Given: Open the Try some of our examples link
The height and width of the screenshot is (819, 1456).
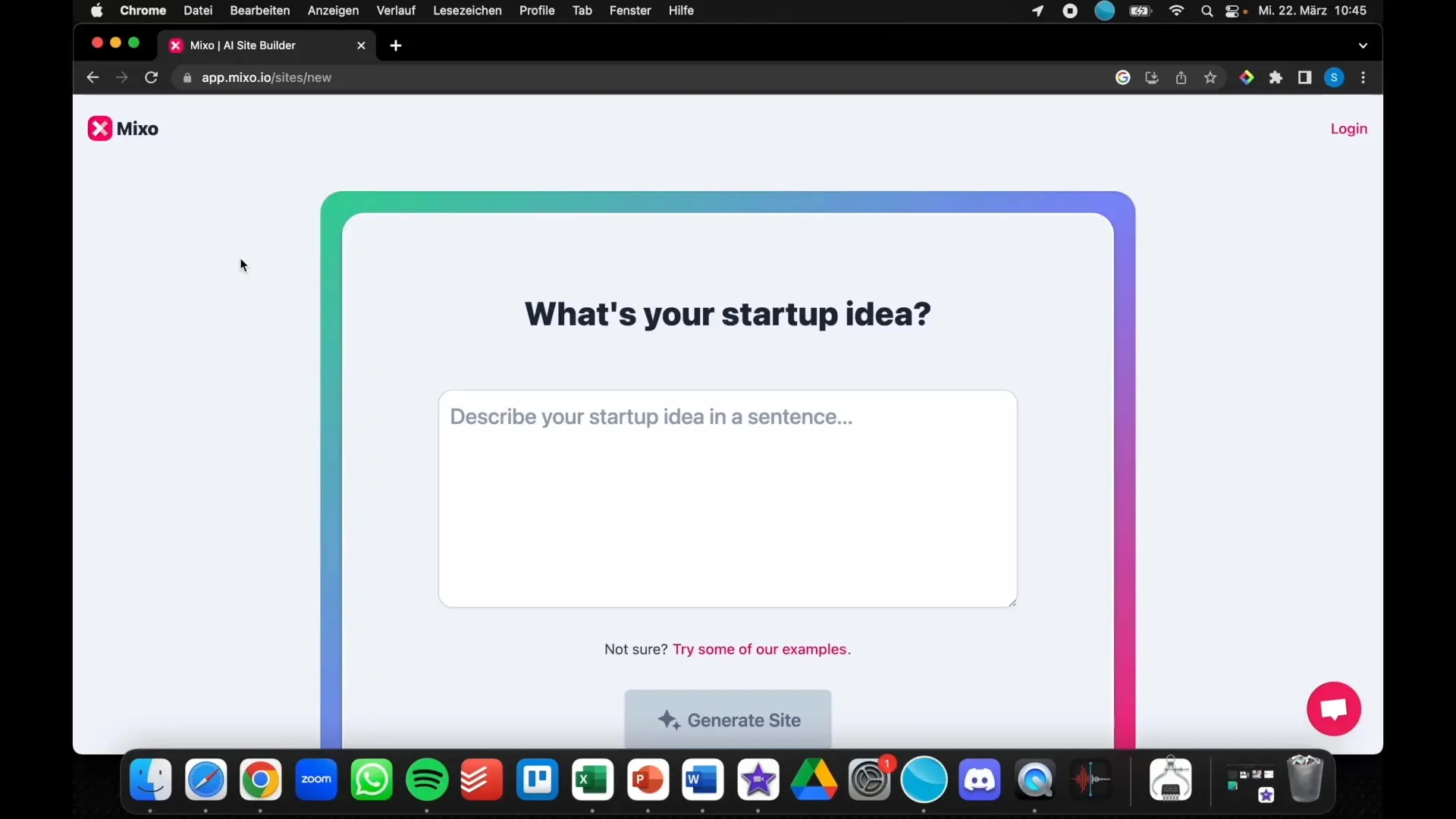Looking at the screenshot, I should pos(761,649).
